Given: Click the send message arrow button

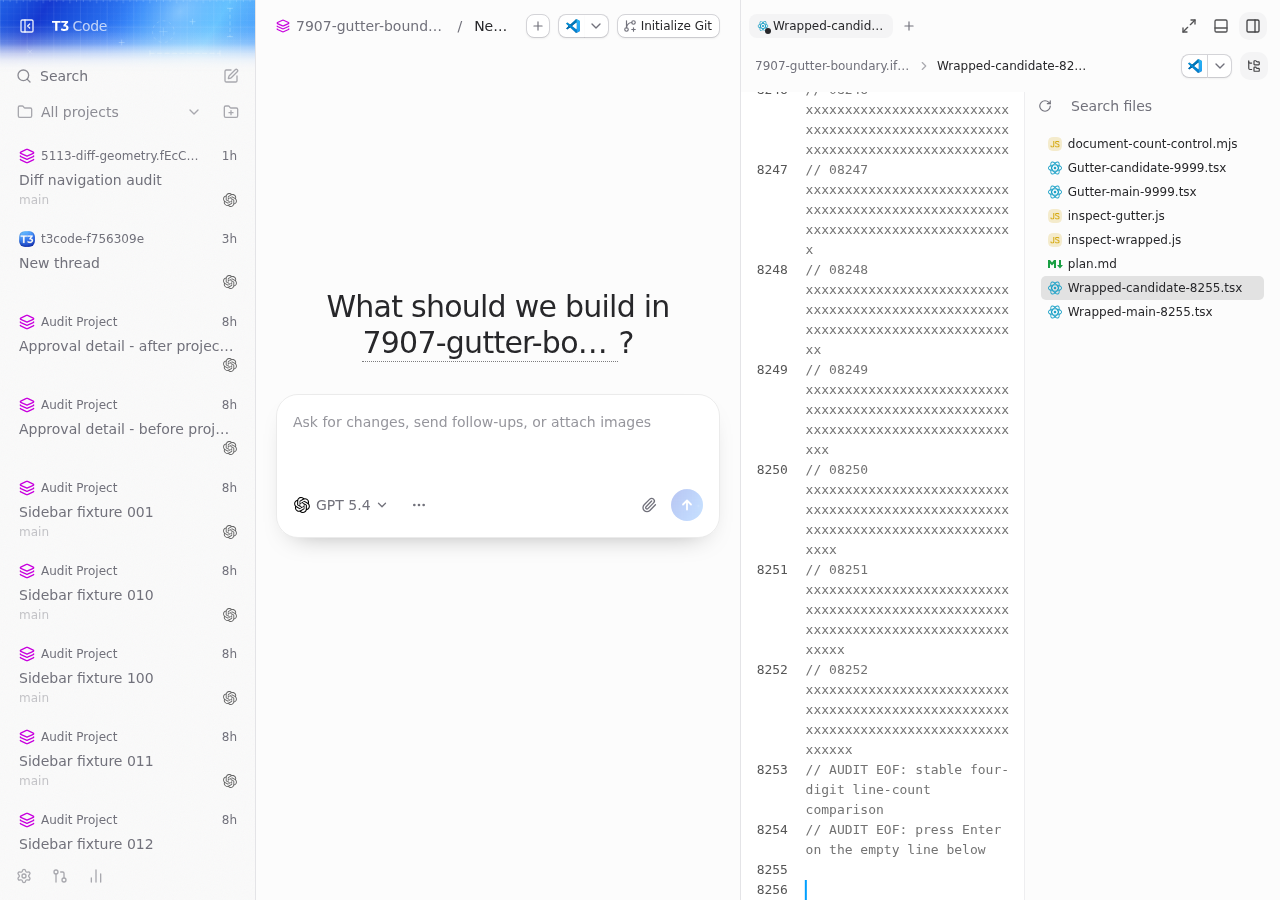Looking at the screenshot, I should tap(687, 505).
